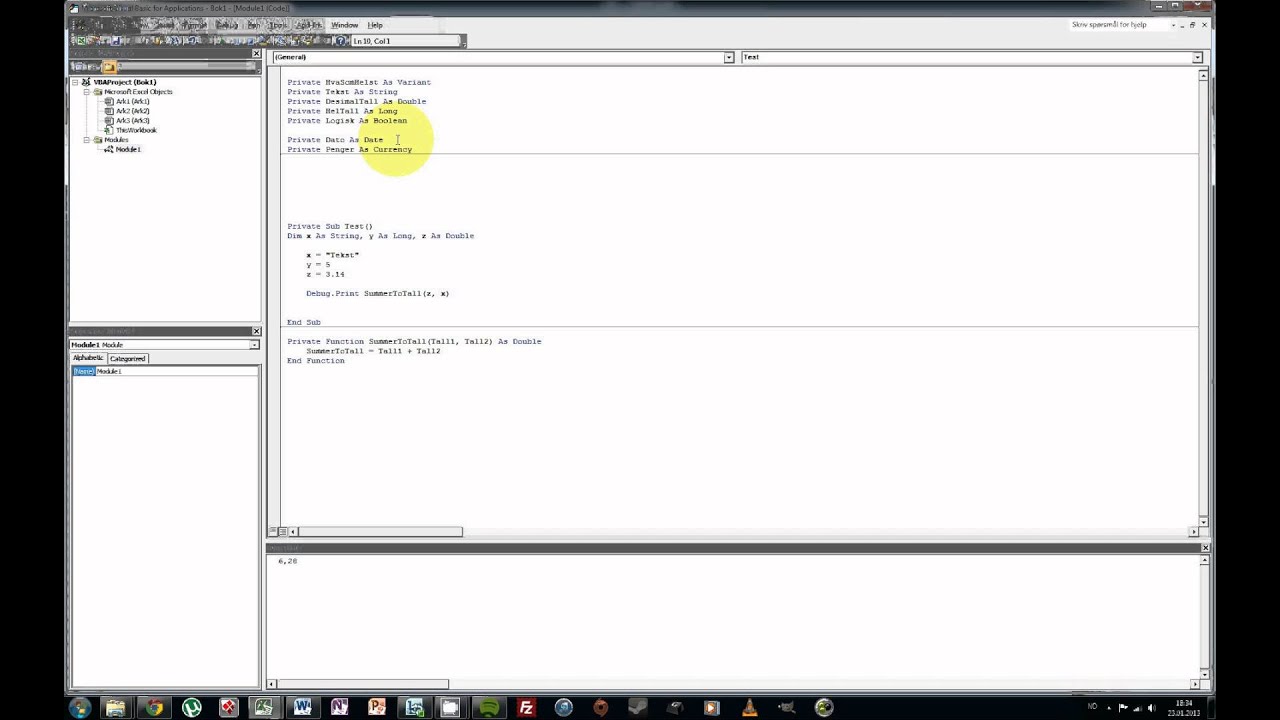Switch to the Alphabetic properties tab
The height and width of the screenshot is (720, 1280).
88,358
